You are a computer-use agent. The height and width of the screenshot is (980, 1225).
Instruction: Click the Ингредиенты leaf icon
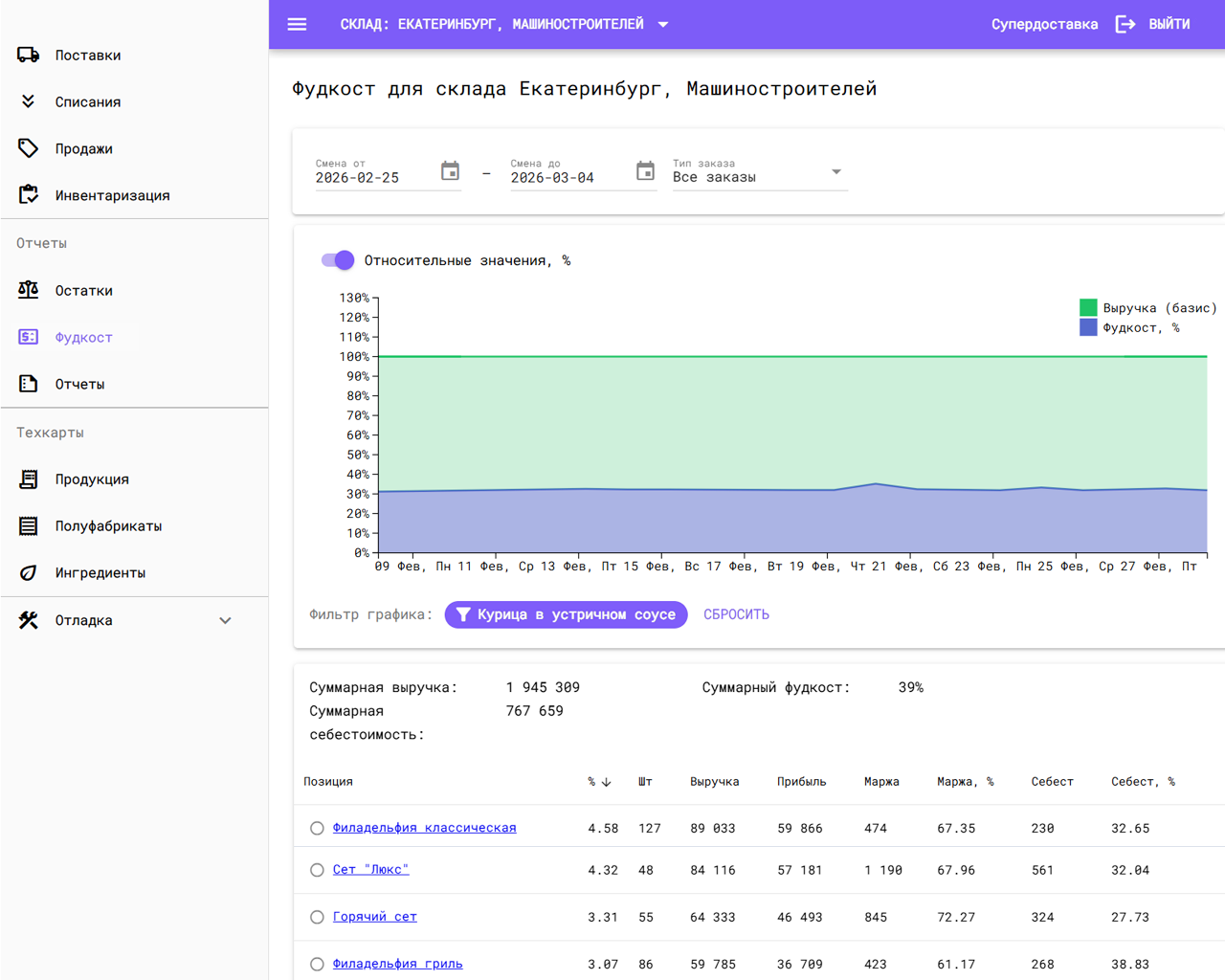(x=29, y=572)
